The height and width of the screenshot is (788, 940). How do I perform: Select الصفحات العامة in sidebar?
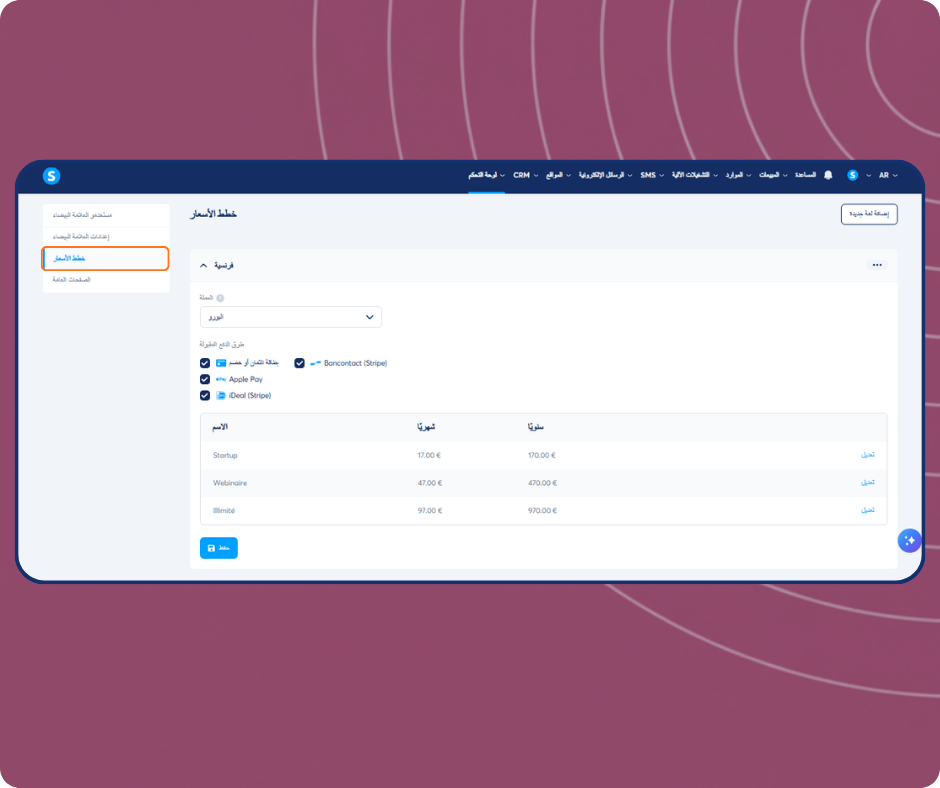pos(106,280)
